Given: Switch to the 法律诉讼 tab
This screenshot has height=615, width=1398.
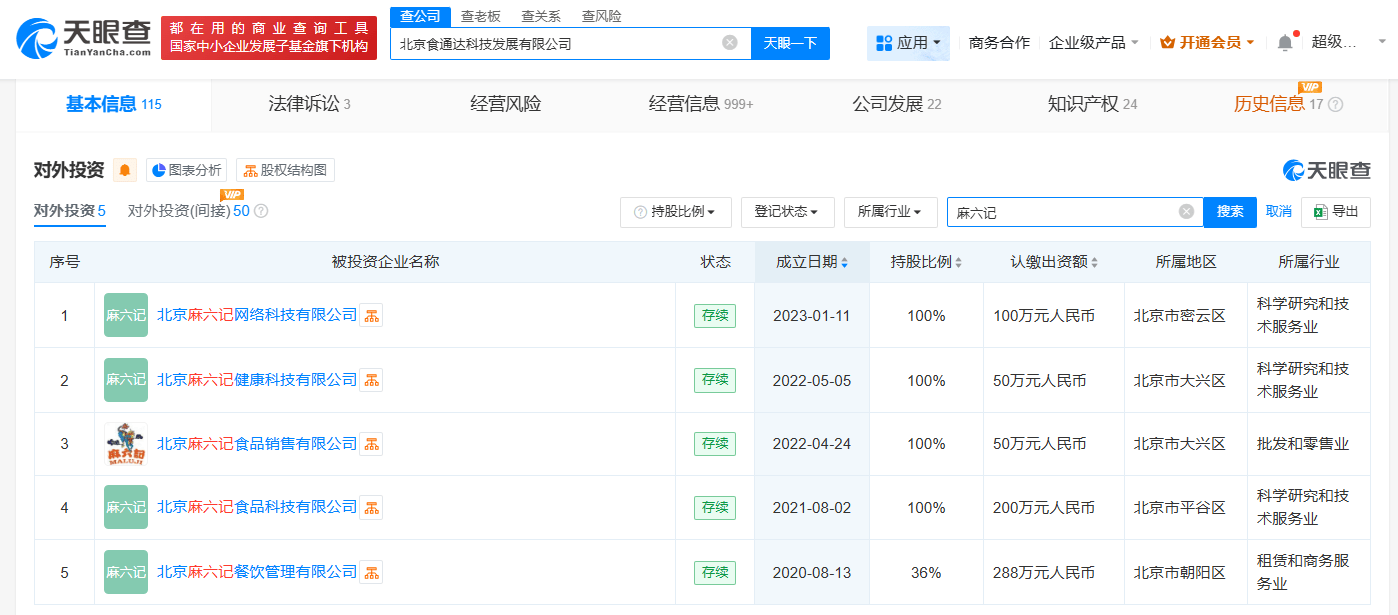Looking at the screenshot, I should [x=308, y=104].
